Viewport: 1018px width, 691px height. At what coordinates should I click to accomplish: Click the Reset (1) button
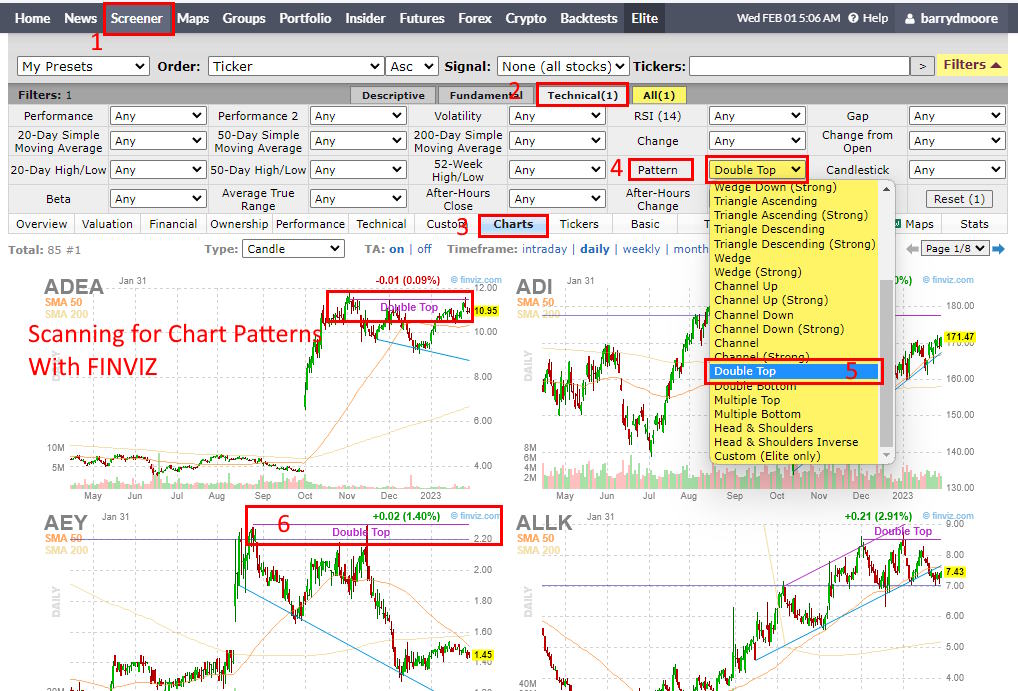(958, 198)
